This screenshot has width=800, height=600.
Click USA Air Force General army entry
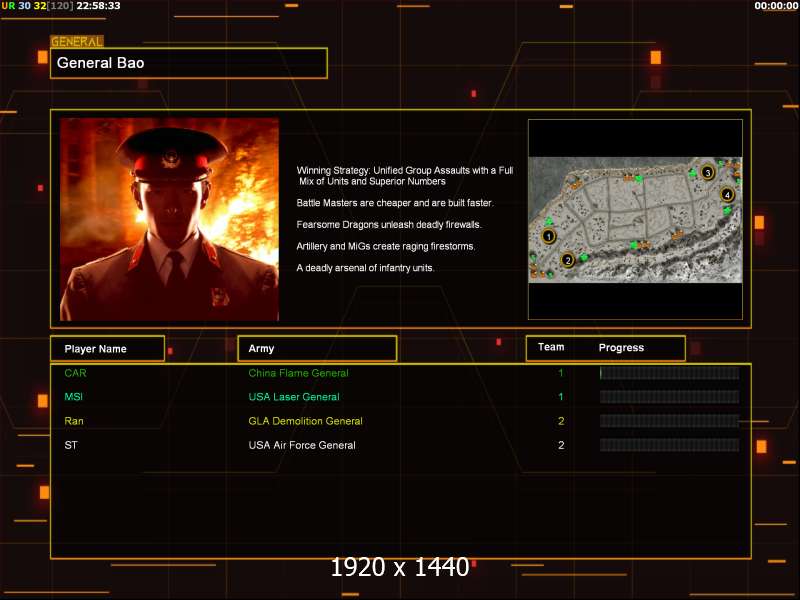(302, 445)
